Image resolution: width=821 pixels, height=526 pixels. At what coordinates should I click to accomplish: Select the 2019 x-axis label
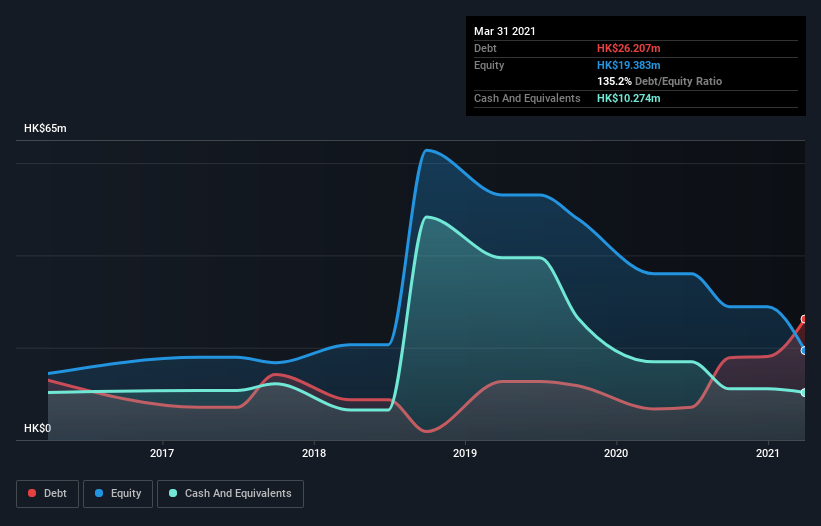pos(465,453)
